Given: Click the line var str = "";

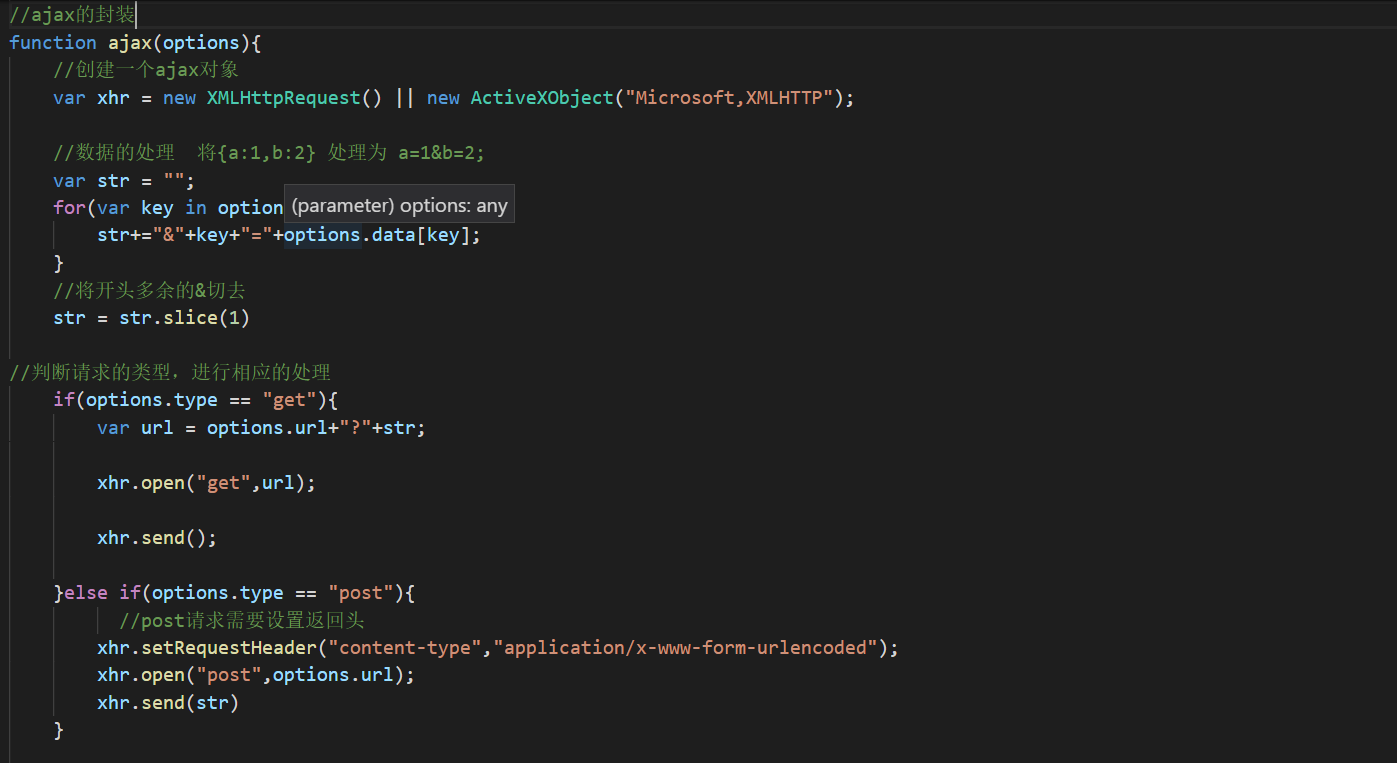Looking at the screenshot, I should [x=124, y=181].
